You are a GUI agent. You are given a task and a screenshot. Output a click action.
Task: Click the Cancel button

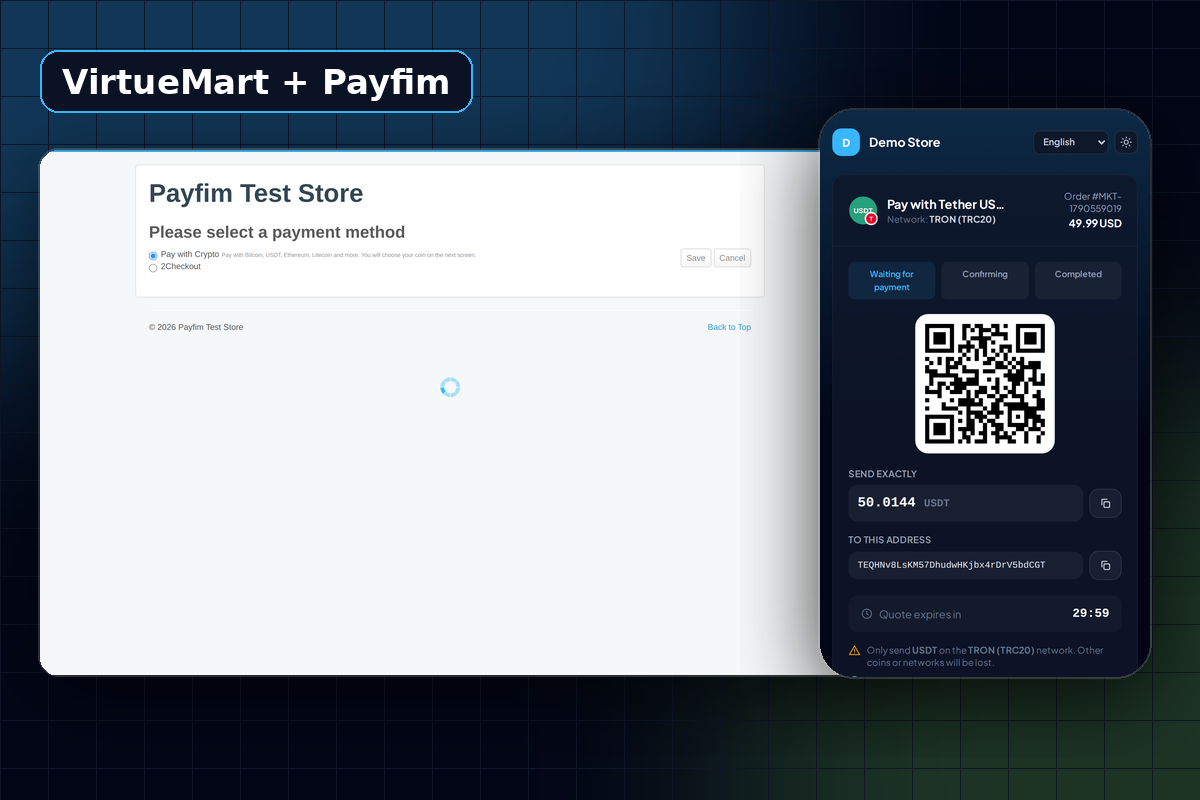[x=732, y=258]
